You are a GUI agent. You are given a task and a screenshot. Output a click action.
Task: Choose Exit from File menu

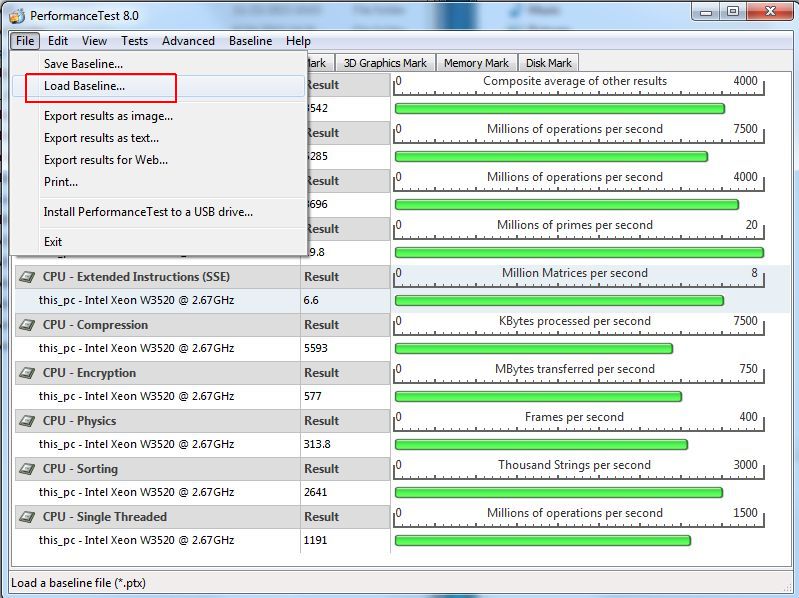point(159,242)
